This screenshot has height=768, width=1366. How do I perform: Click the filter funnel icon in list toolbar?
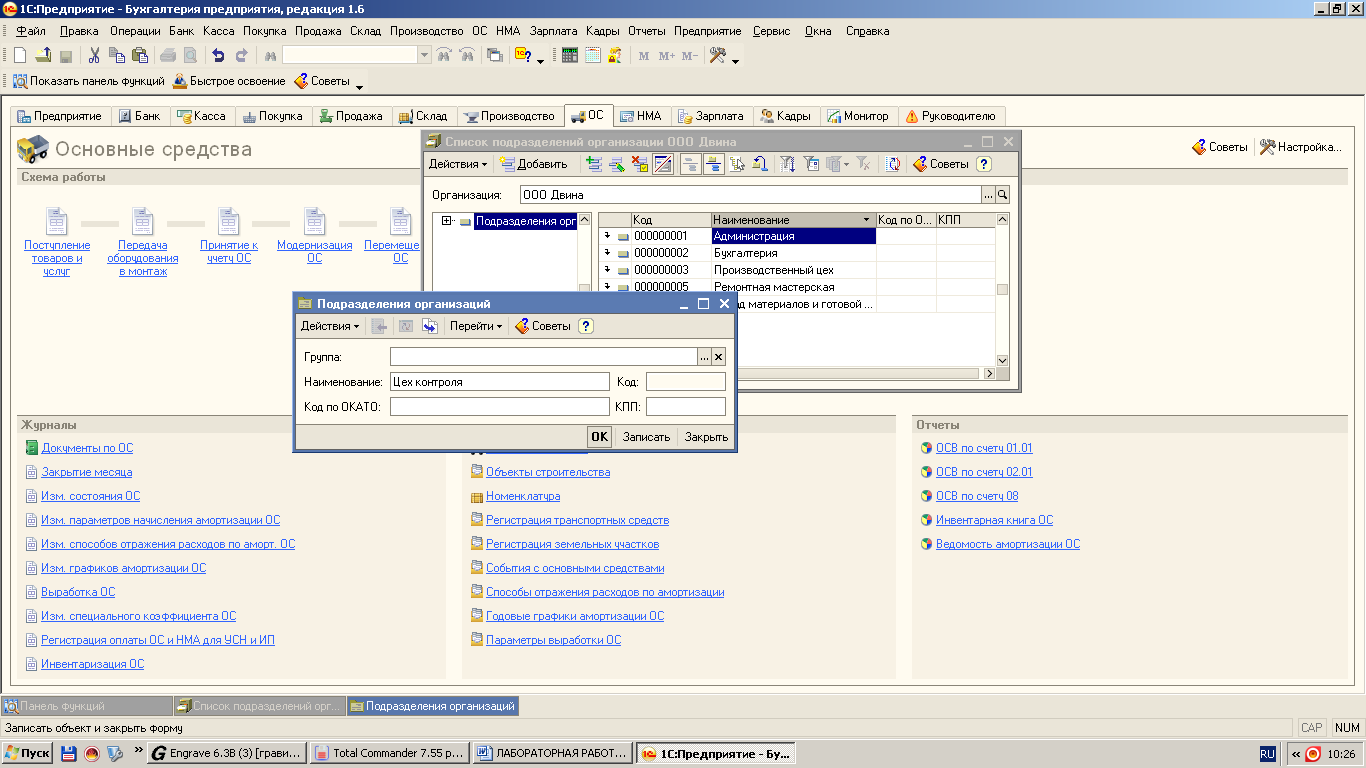pyautogui.click(x=787, y=164)
